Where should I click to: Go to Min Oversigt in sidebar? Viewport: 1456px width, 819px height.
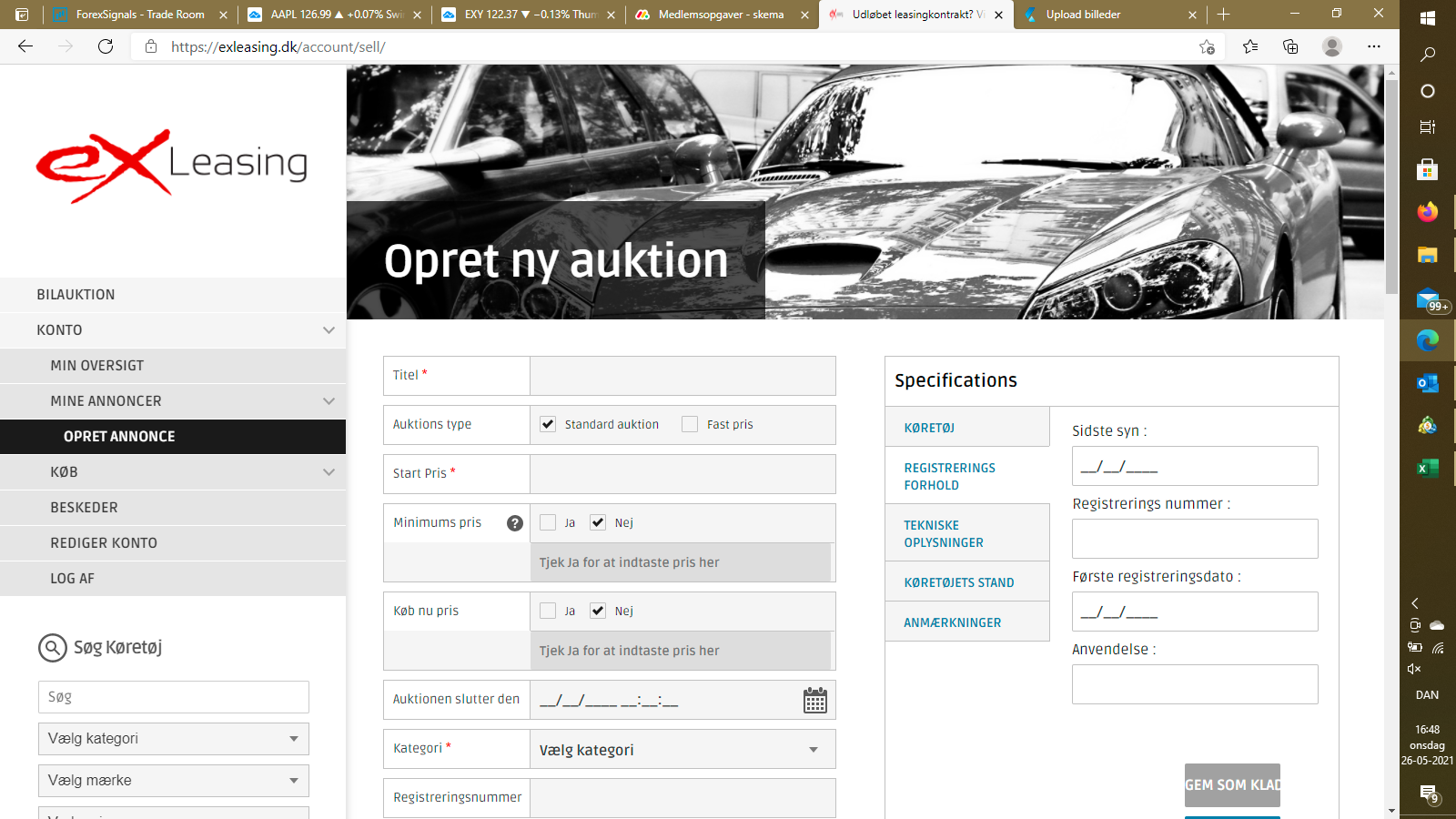click(x=97, y=366)
